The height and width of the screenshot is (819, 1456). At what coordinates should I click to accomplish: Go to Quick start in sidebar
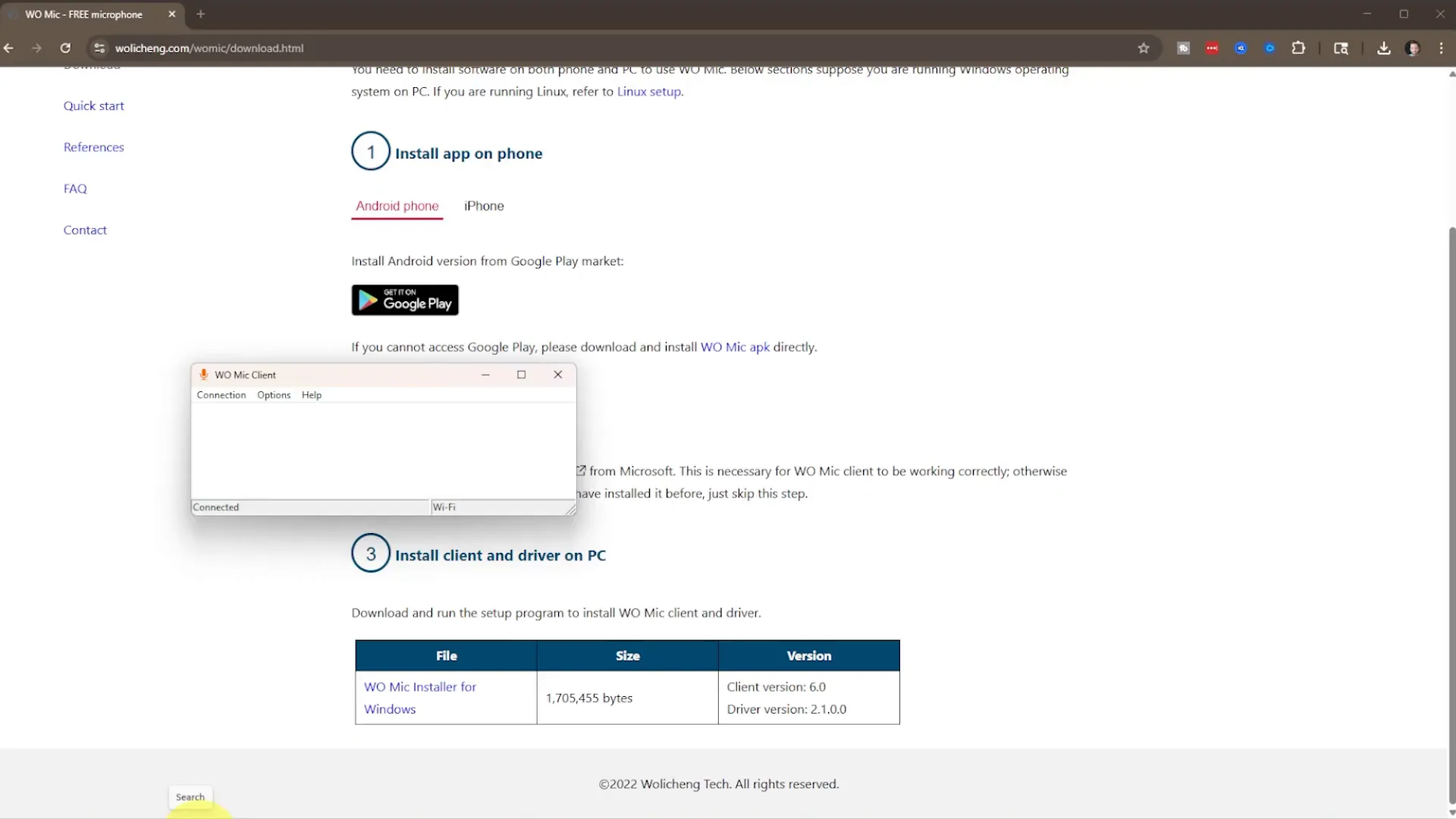(x=94, y=106)
